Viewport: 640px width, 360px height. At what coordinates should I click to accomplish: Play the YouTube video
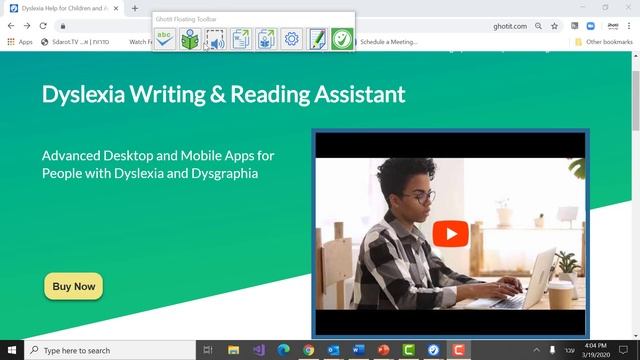pos(450,234)
